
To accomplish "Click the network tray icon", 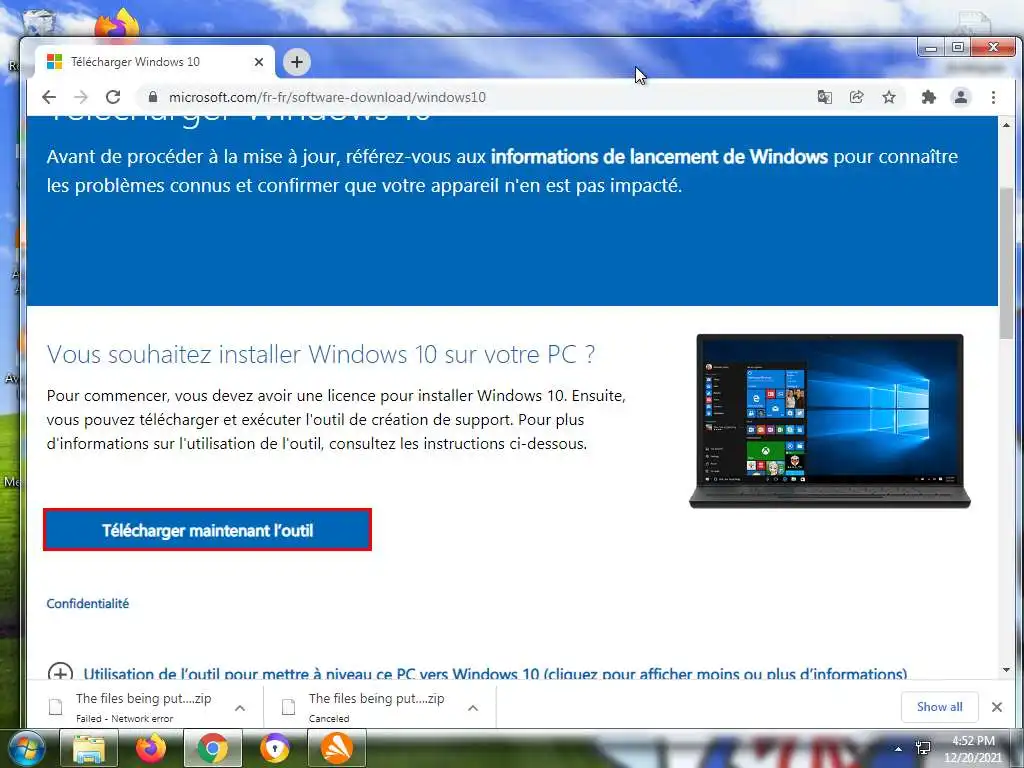I will coord(923,748).
